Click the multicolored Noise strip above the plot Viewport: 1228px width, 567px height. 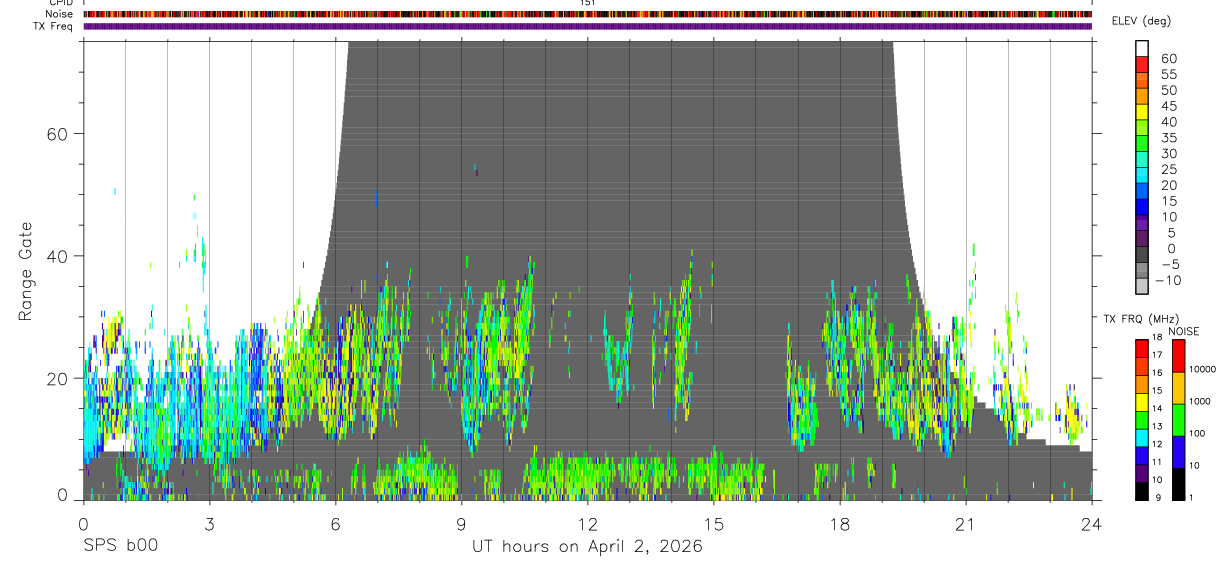[588, 14]
